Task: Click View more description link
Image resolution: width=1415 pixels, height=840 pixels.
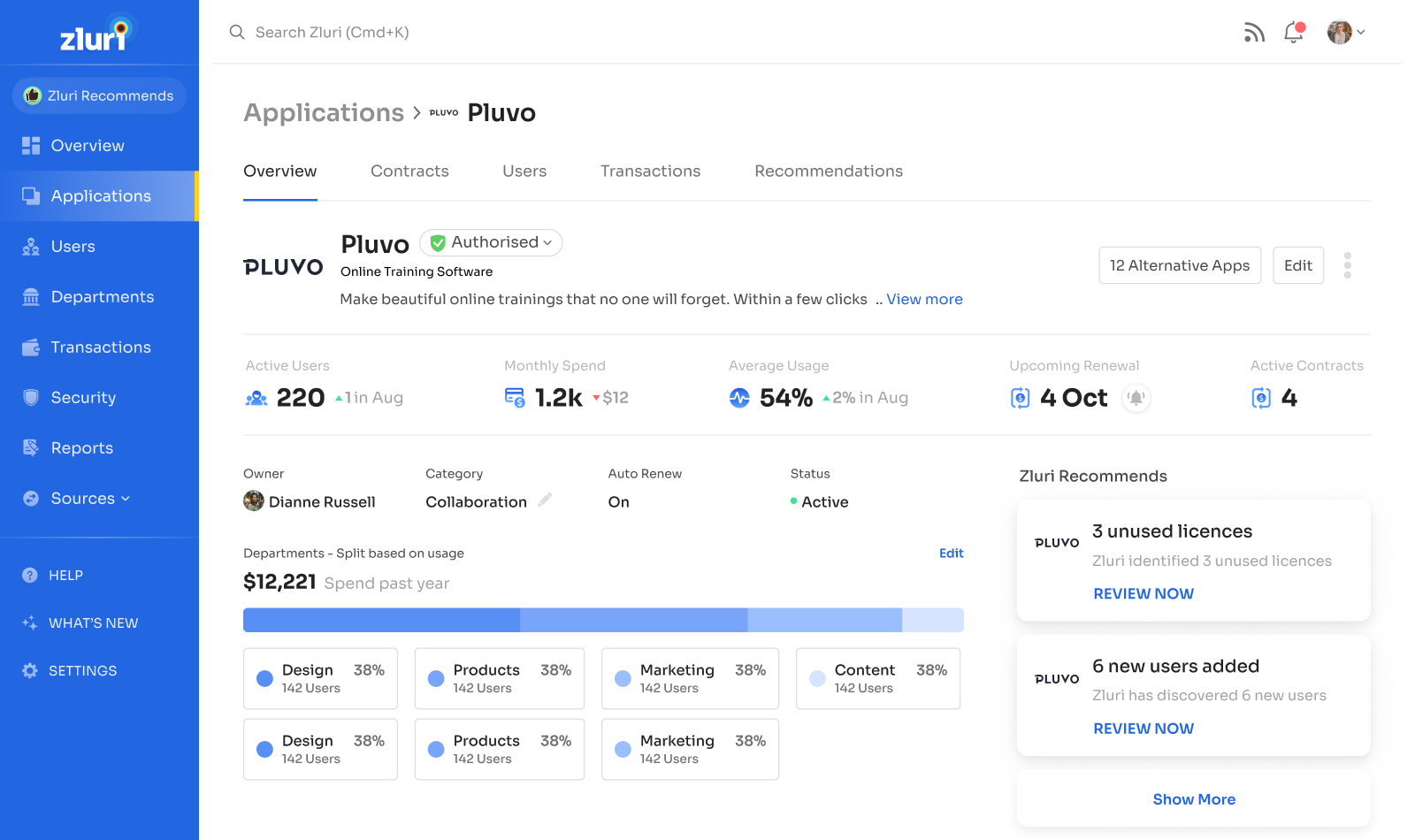Action: [x=924, y=300]
